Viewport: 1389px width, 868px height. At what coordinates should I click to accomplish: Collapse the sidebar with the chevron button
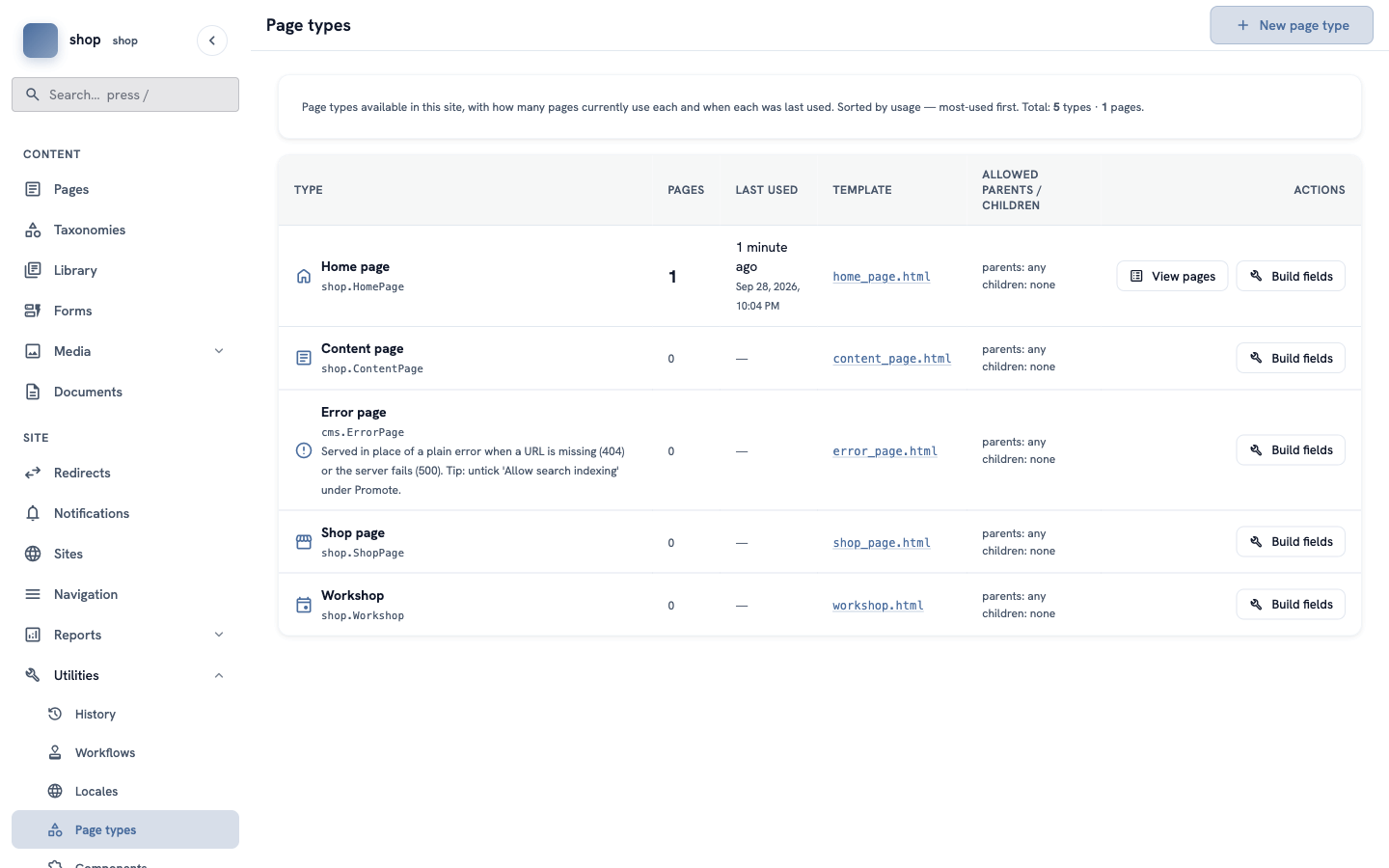tap(212, 41)
